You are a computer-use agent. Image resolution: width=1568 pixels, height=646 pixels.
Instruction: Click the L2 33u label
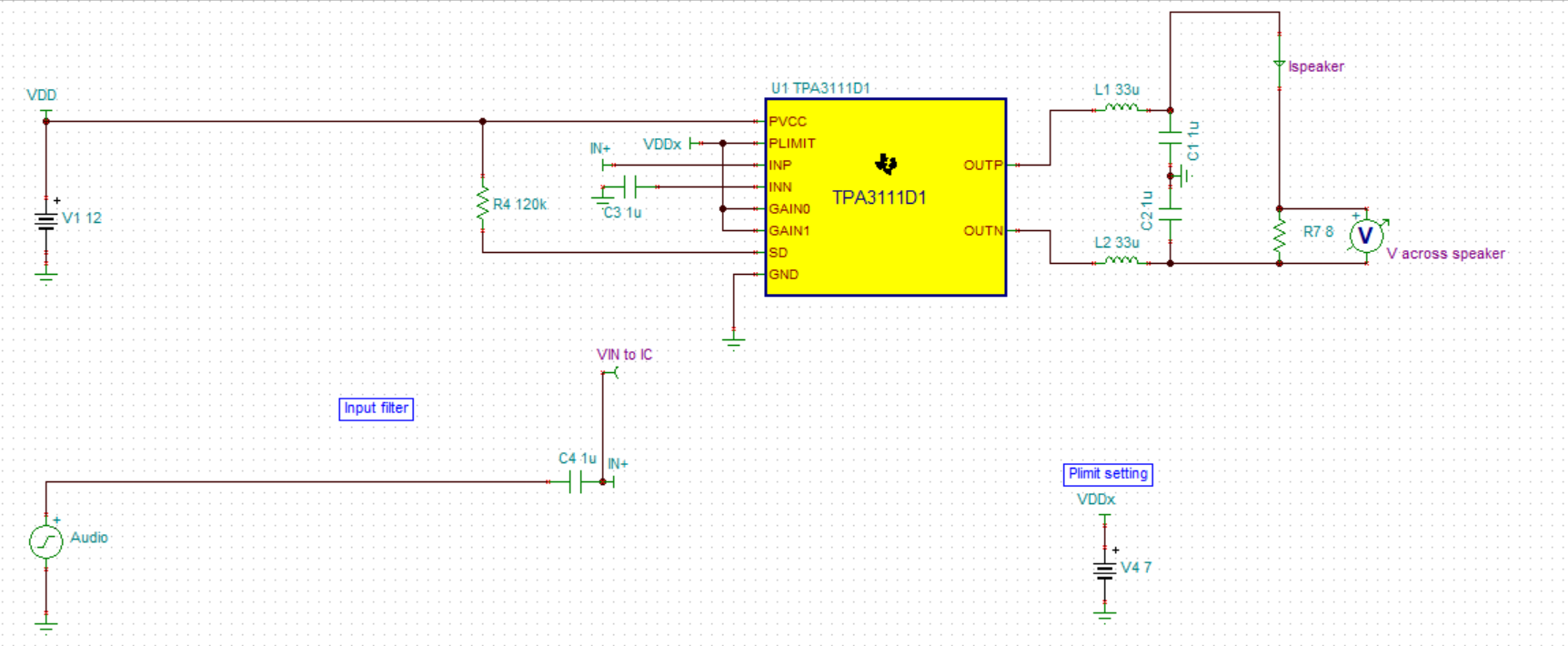(x=1117, y=243)
